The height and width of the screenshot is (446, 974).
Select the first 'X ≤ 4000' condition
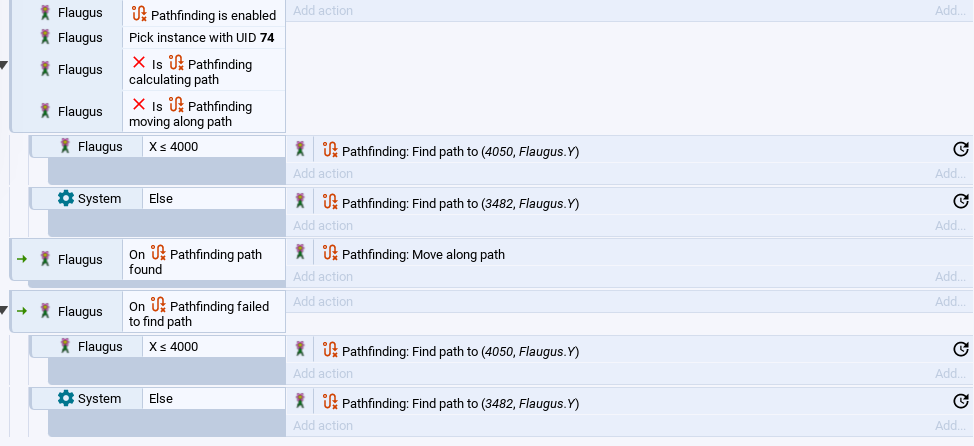[x=173, y=146]
